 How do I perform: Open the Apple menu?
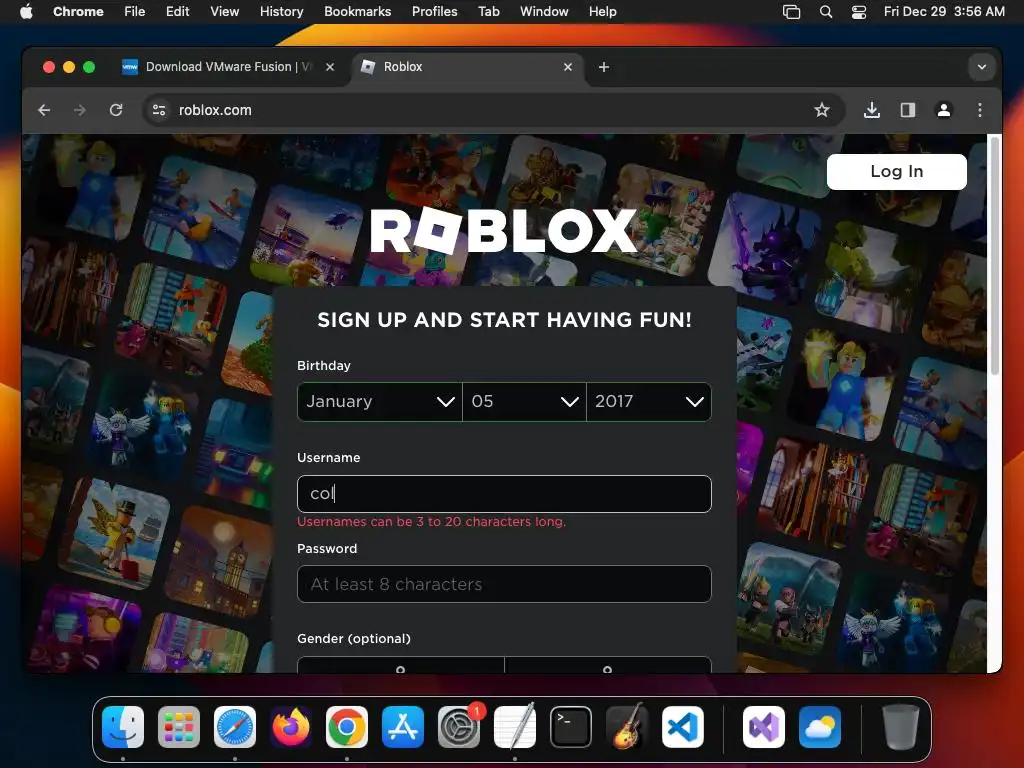click(x=26, y=12)
